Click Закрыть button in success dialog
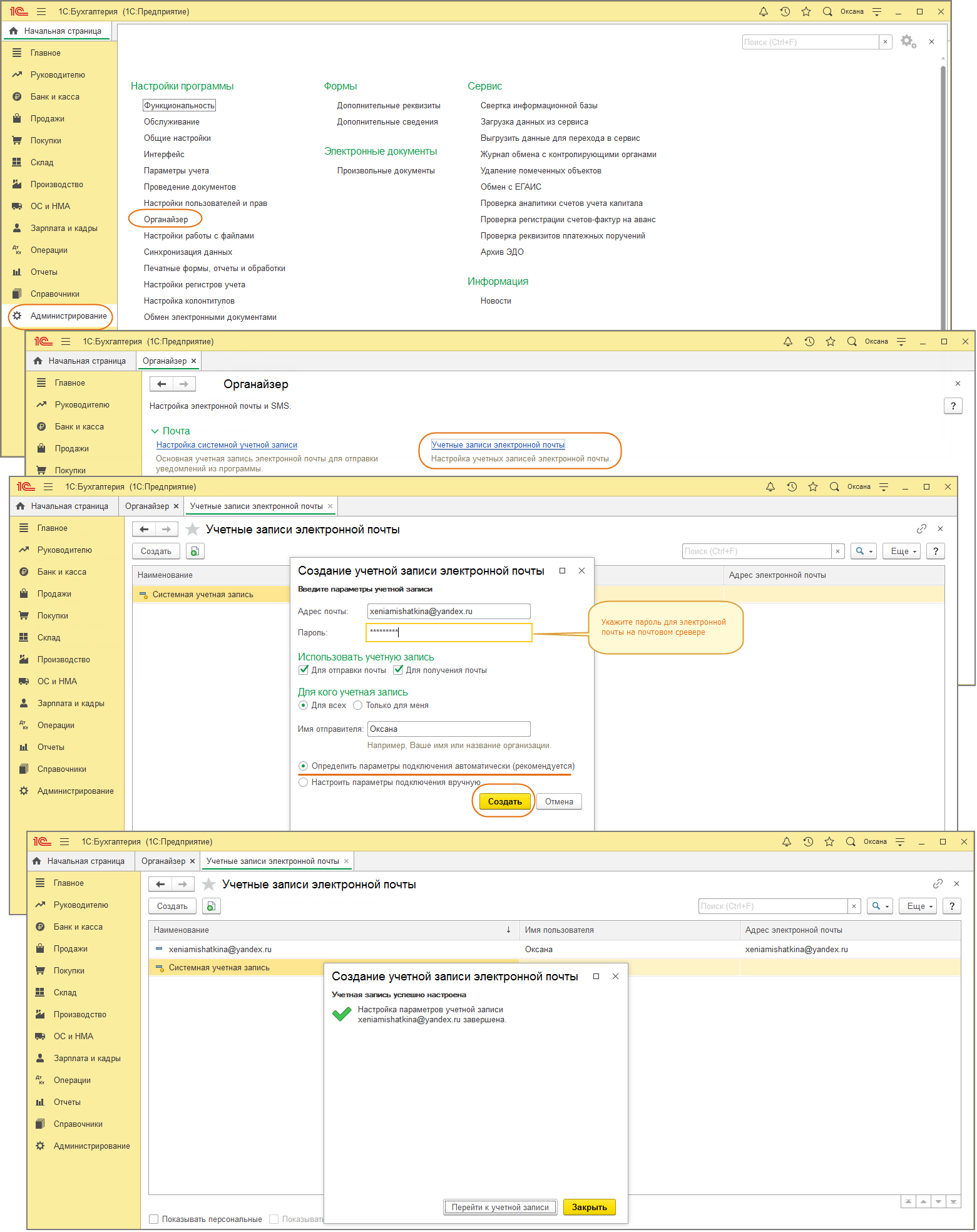This screenshot has height=1232, width=977. coord(589,1207)
